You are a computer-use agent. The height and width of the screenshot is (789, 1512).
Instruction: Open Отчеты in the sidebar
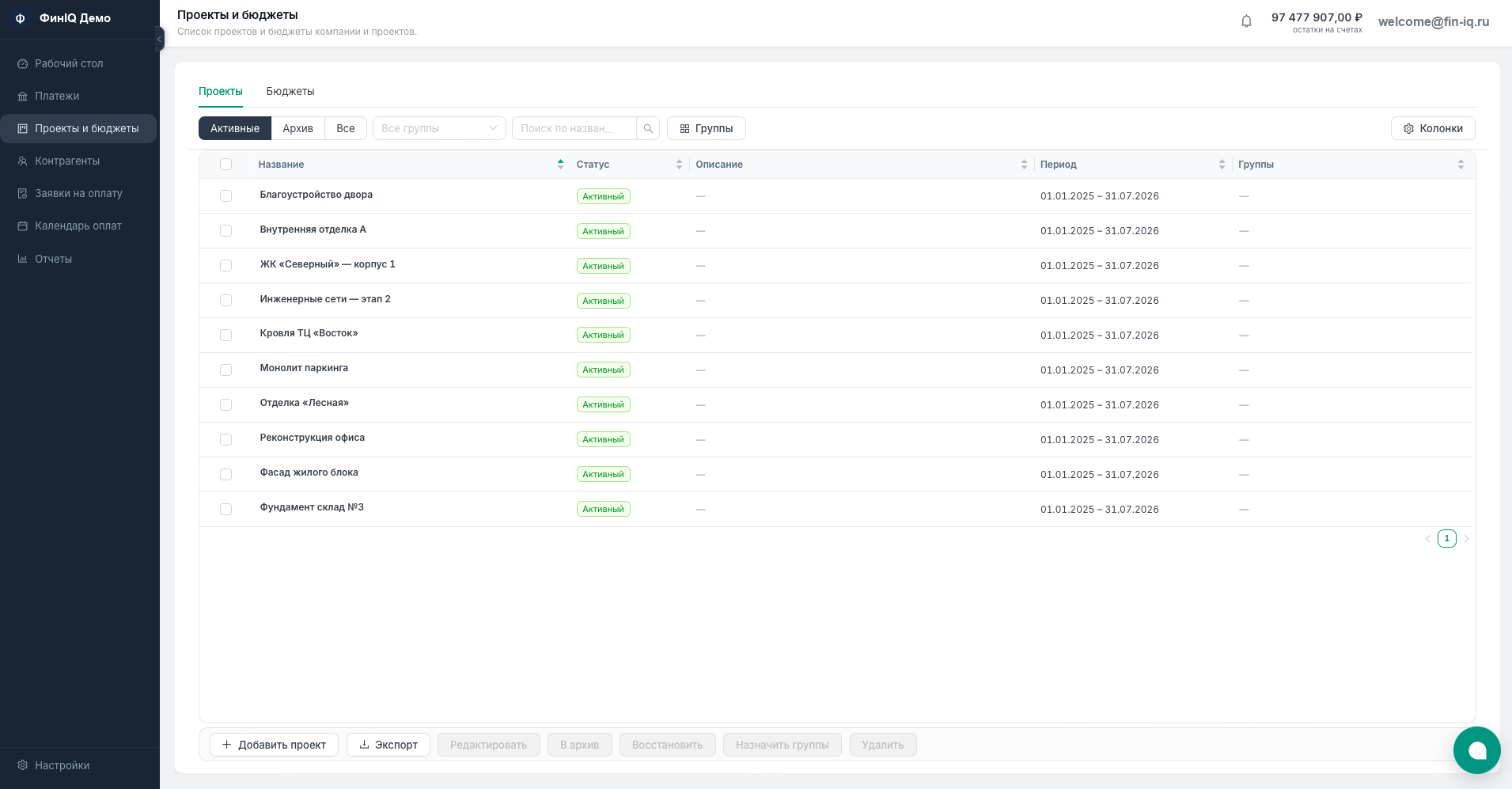click(78, 259)
